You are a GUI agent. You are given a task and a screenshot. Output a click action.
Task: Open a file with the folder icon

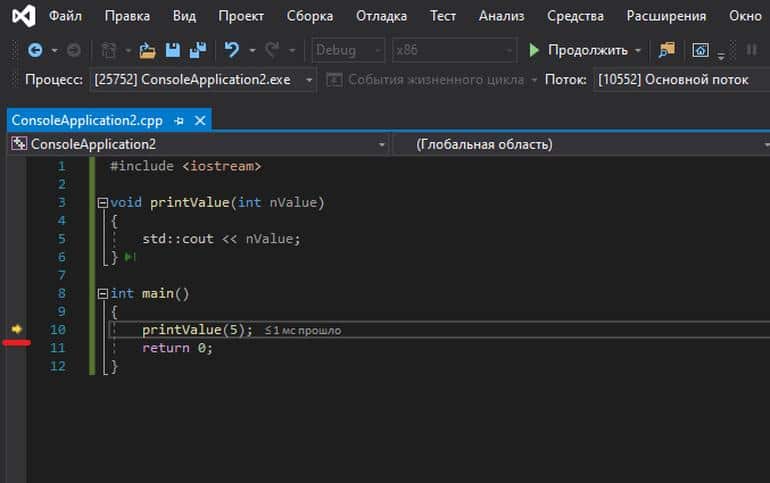tap(147, 50)
